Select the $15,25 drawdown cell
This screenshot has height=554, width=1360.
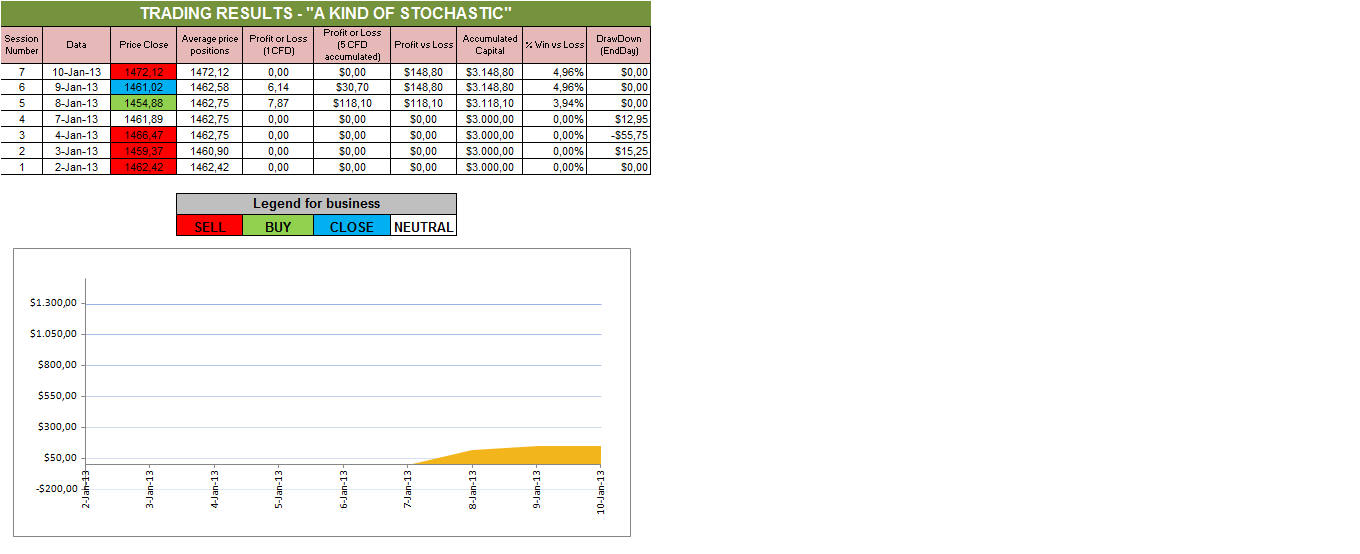click(x=619, y=151)
